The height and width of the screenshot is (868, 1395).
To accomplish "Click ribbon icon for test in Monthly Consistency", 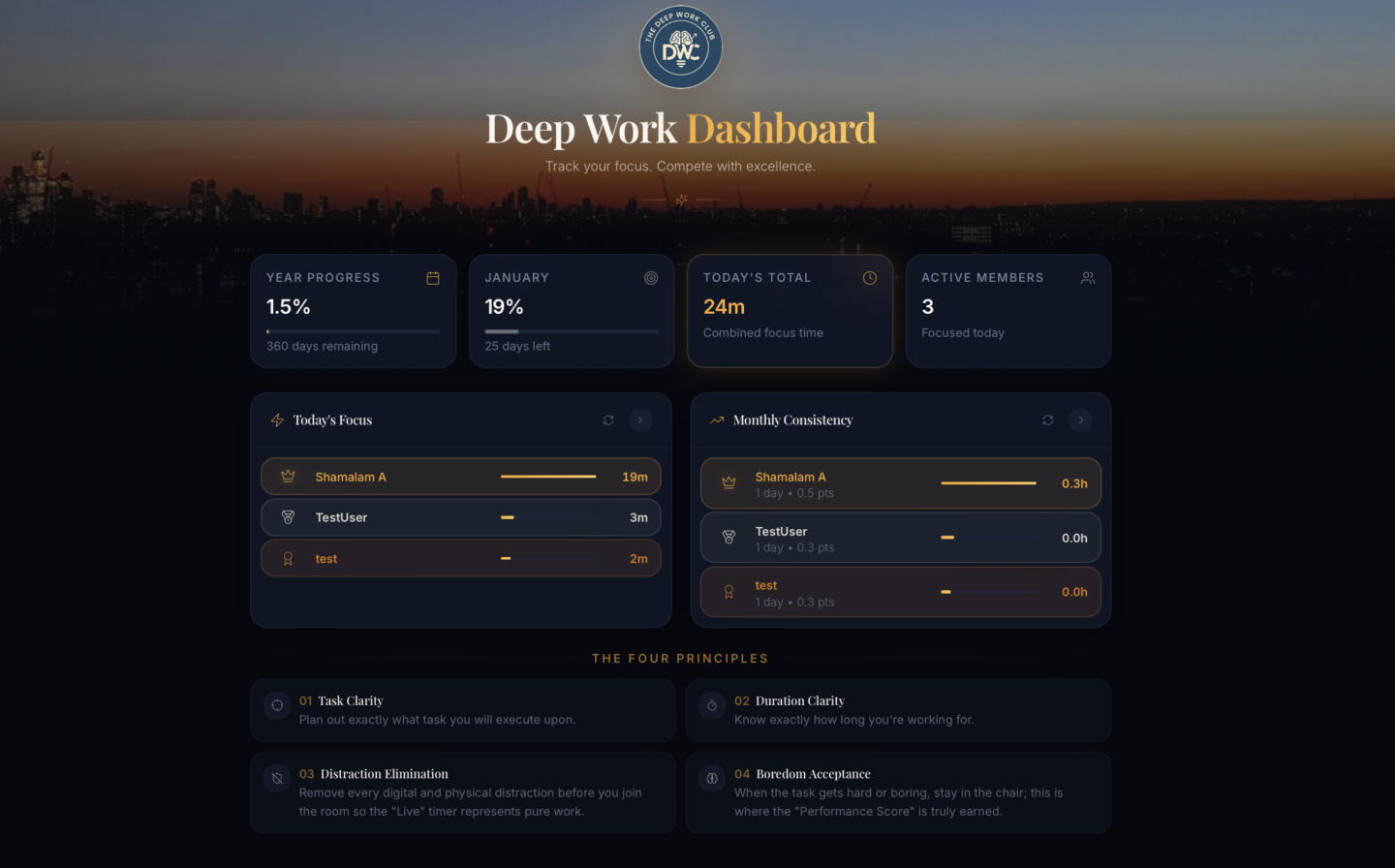I will tap(728, 592).
